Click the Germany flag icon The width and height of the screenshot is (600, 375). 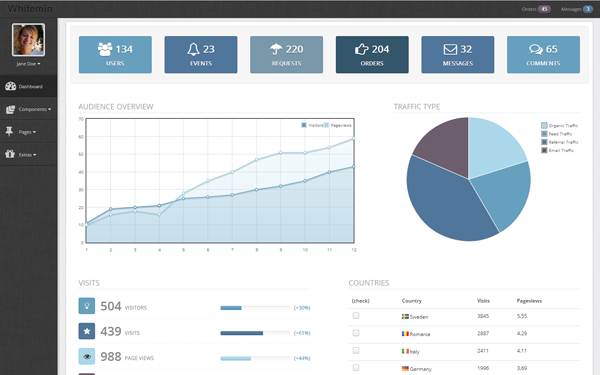[405, 368]
